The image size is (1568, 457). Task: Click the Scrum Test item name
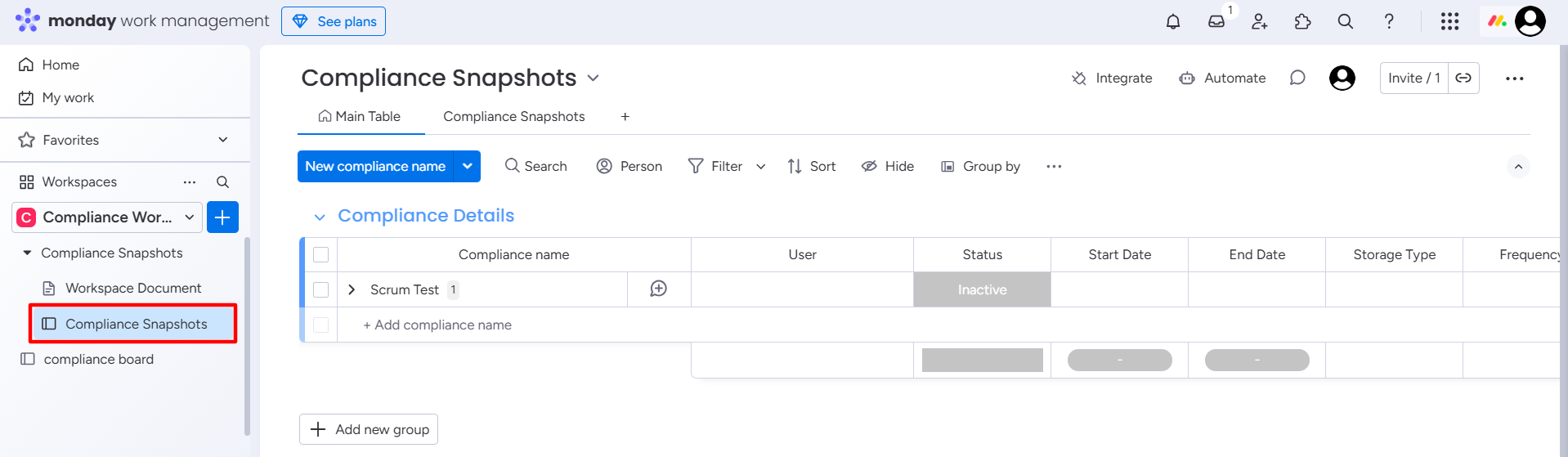point(405,289)
